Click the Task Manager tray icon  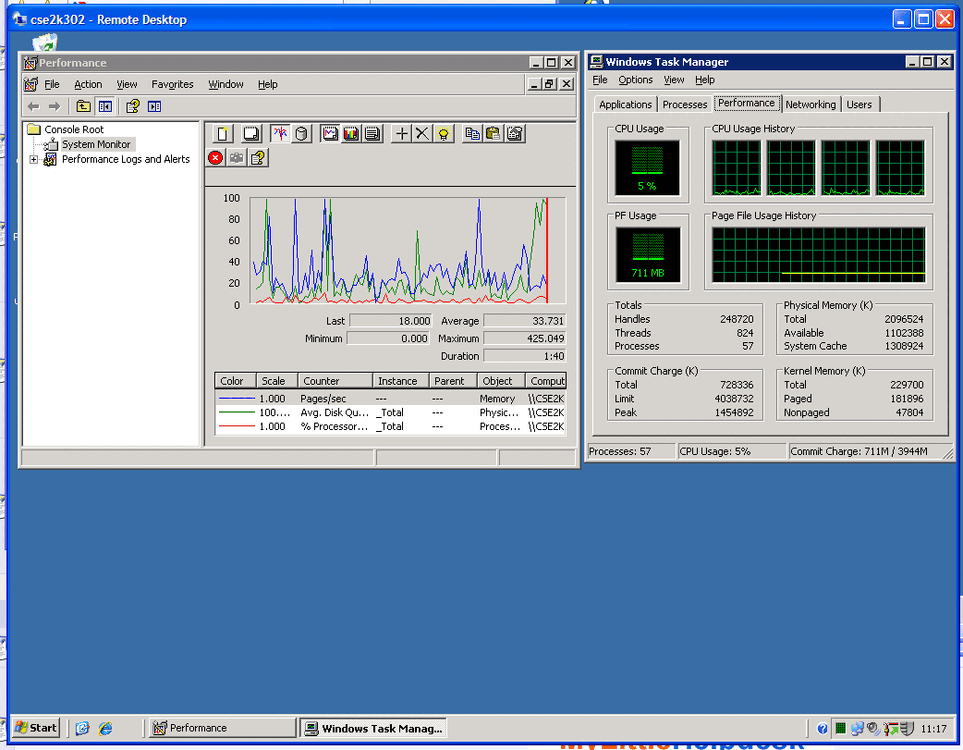coord(840,729)
